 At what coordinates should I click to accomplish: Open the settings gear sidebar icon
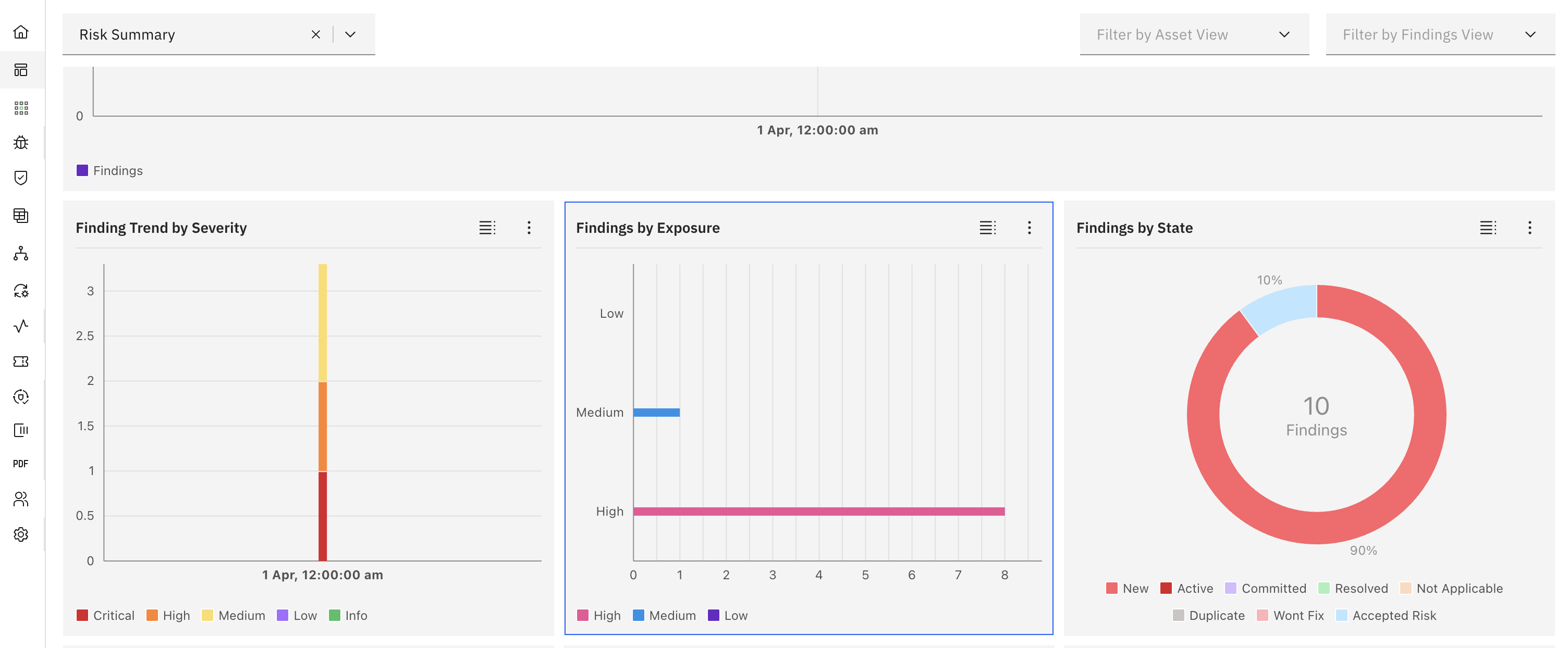pos(21,534)
